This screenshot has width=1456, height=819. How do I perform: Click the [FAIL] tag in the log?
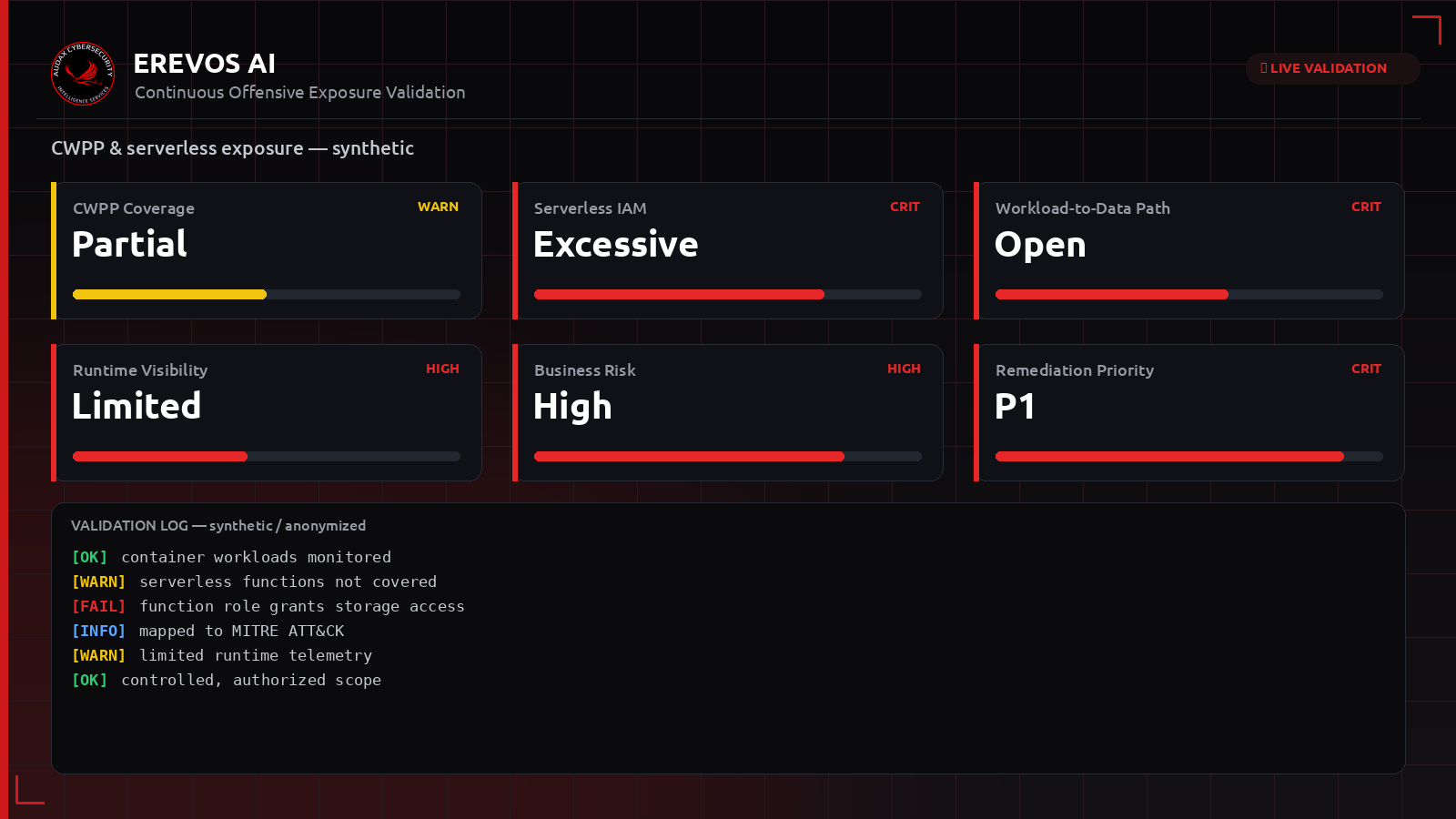pos(98,606)
